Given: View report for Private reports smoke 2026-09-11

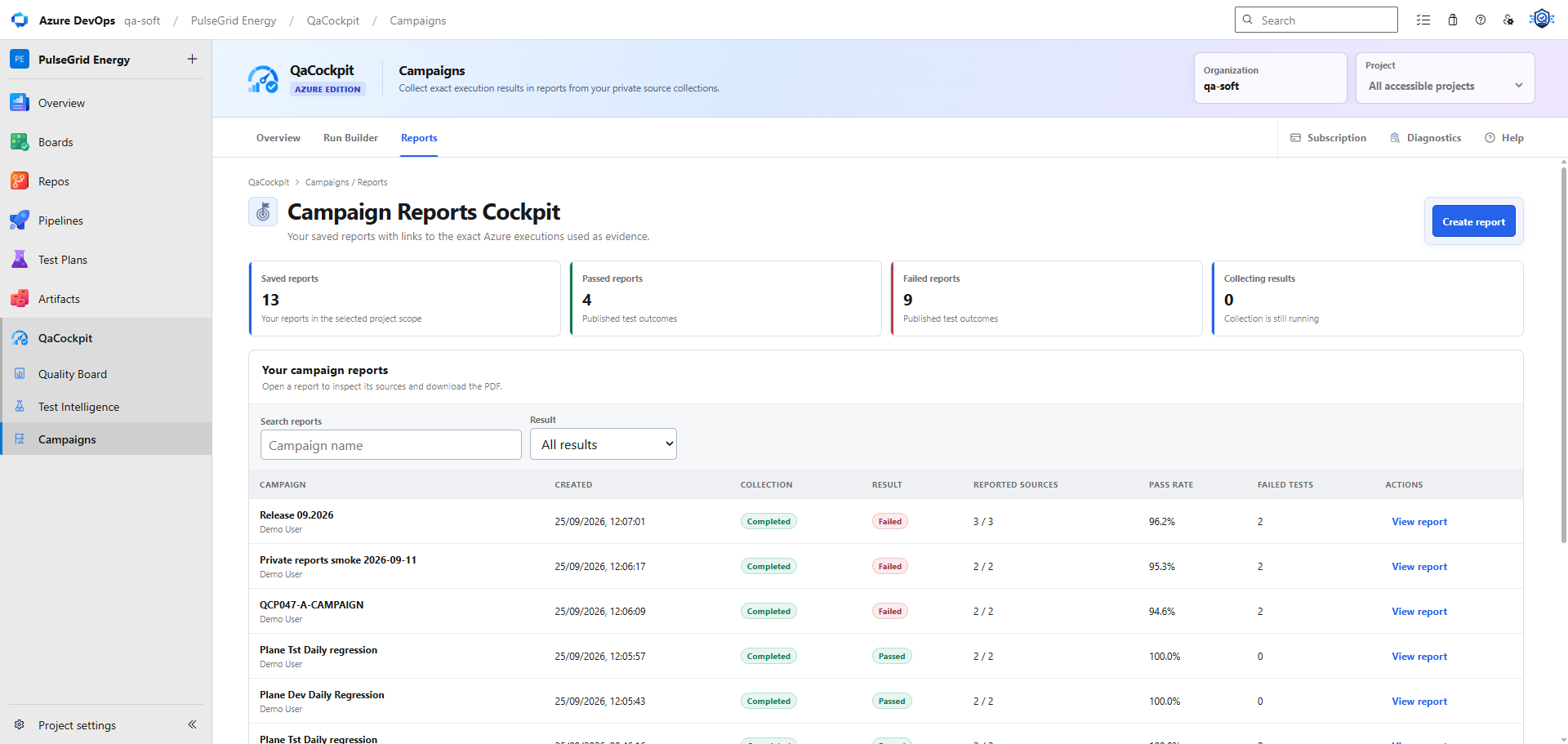Looking at the screenshot, I should tap(1419, 567).
